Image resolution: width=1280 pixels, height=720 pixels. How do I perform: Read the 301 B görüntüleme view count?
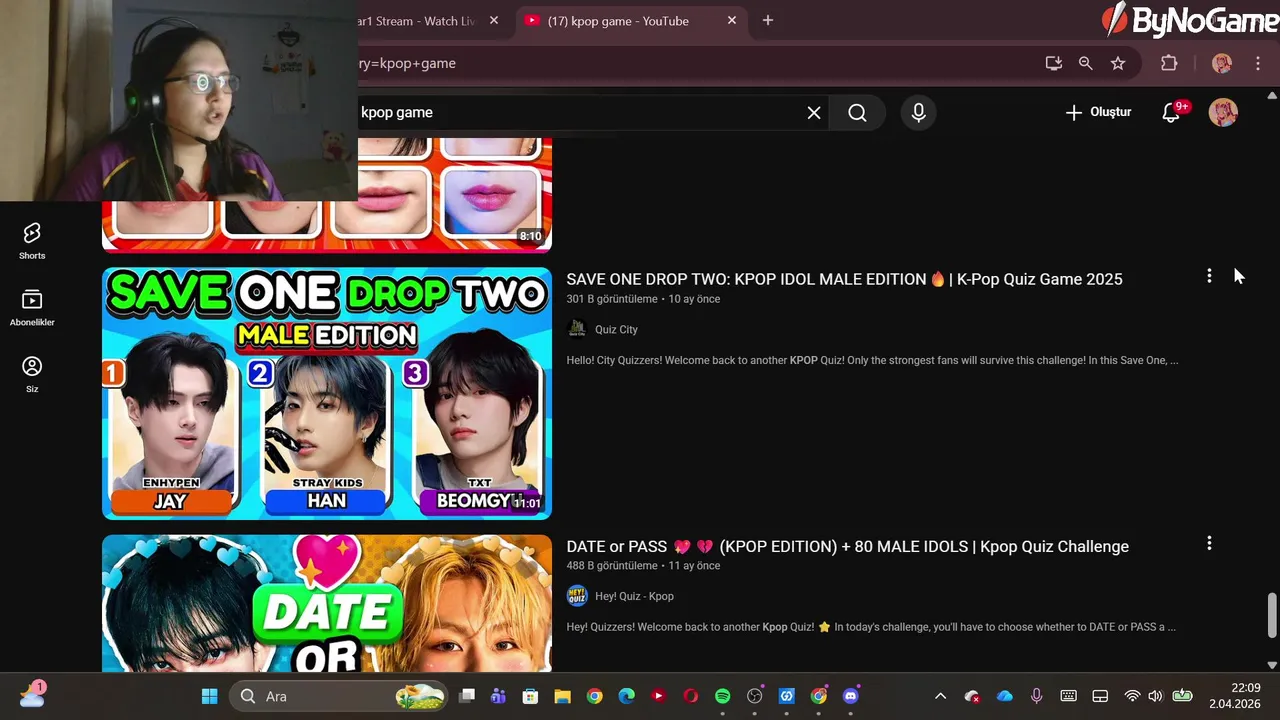(612, 299)
